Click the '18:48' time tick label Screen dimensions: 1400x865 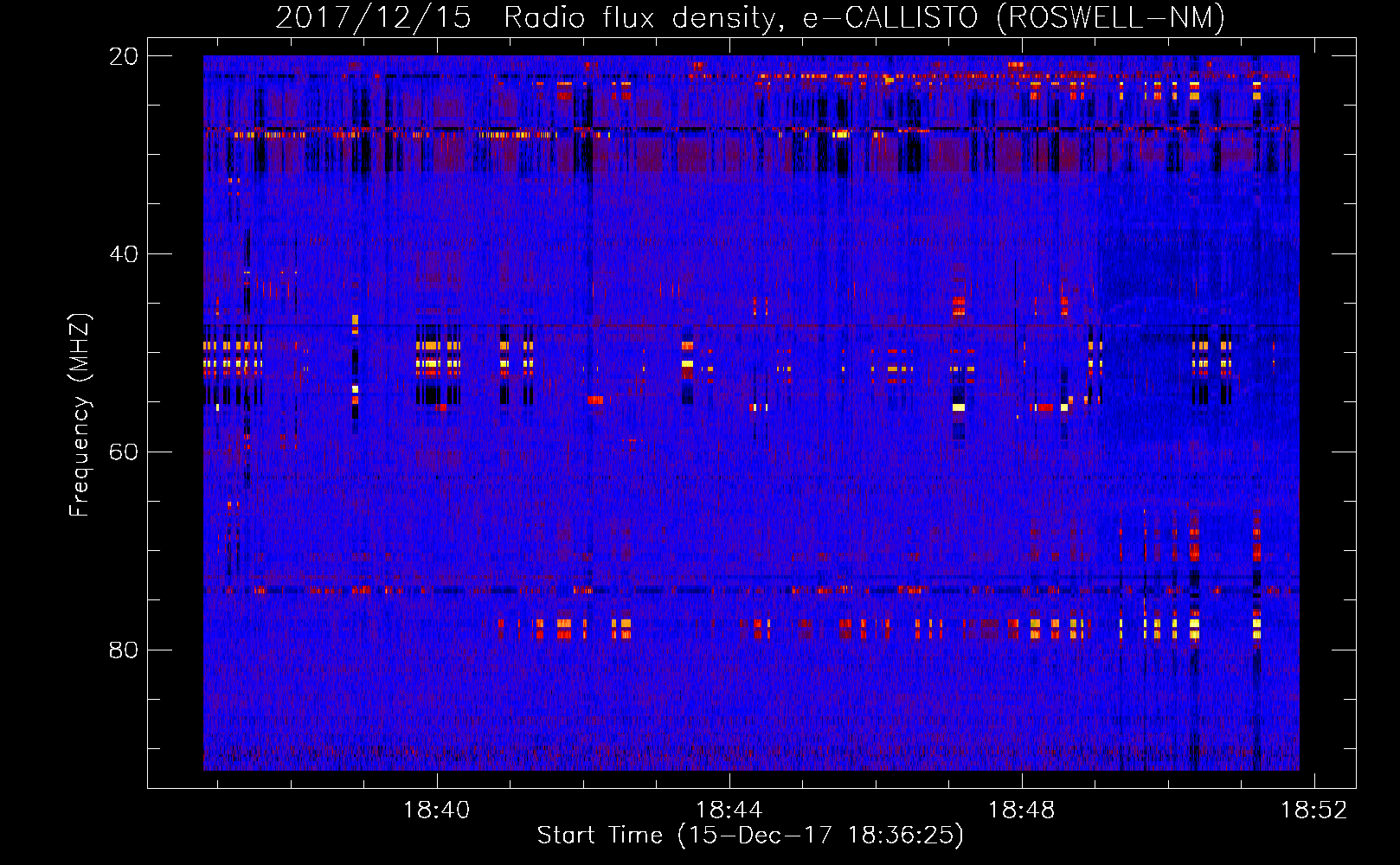(1022, 811)
